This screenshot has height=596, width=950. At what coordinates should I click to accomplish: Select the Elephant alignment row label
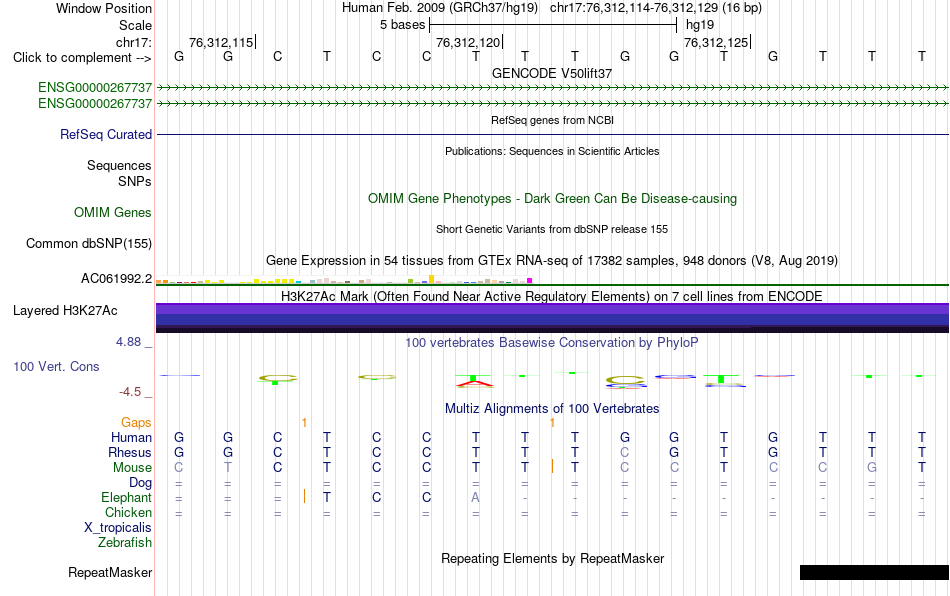point(126,497)
